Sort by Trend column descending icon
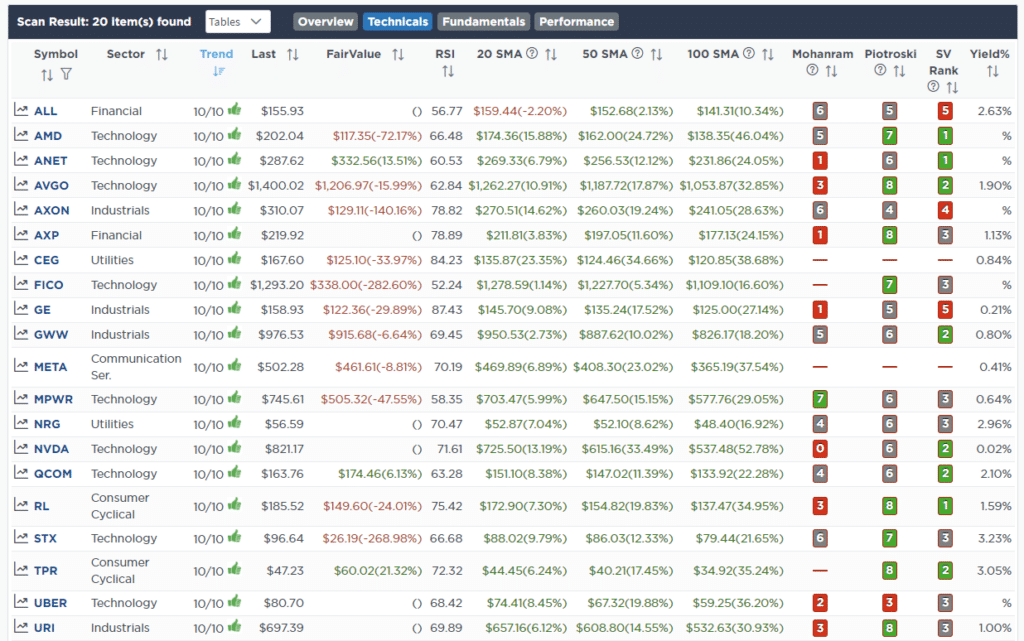 pos(219,71)
